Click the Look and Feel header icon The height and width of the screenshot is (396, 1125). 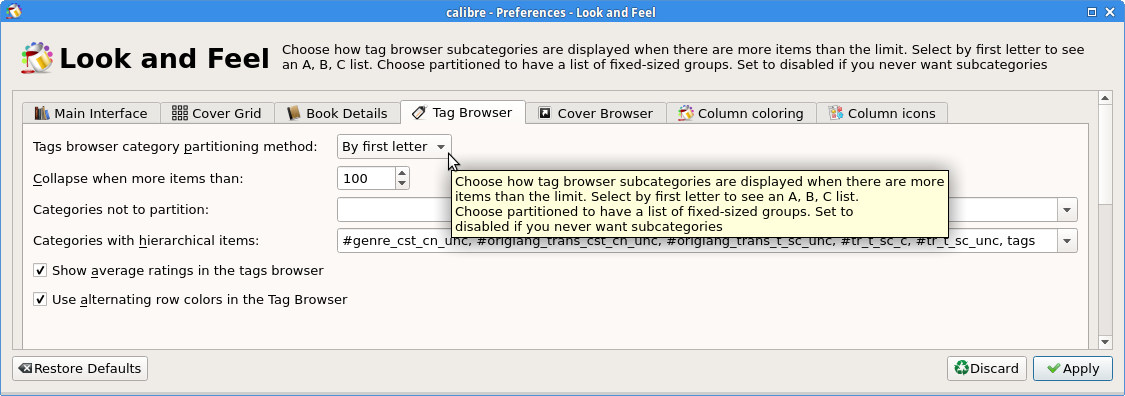pyautogui.click(x=37, y=58)
